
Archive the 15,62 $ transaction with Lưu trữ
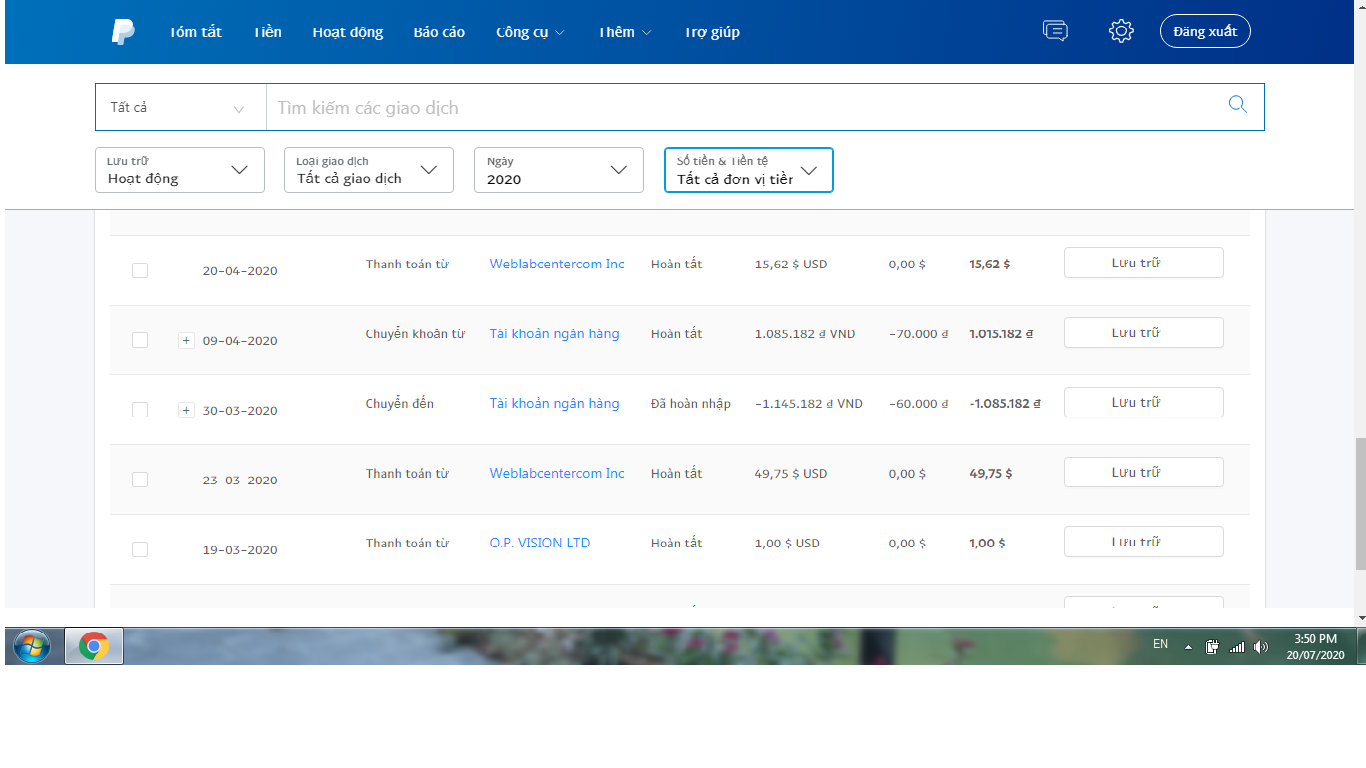(1143, 263)
